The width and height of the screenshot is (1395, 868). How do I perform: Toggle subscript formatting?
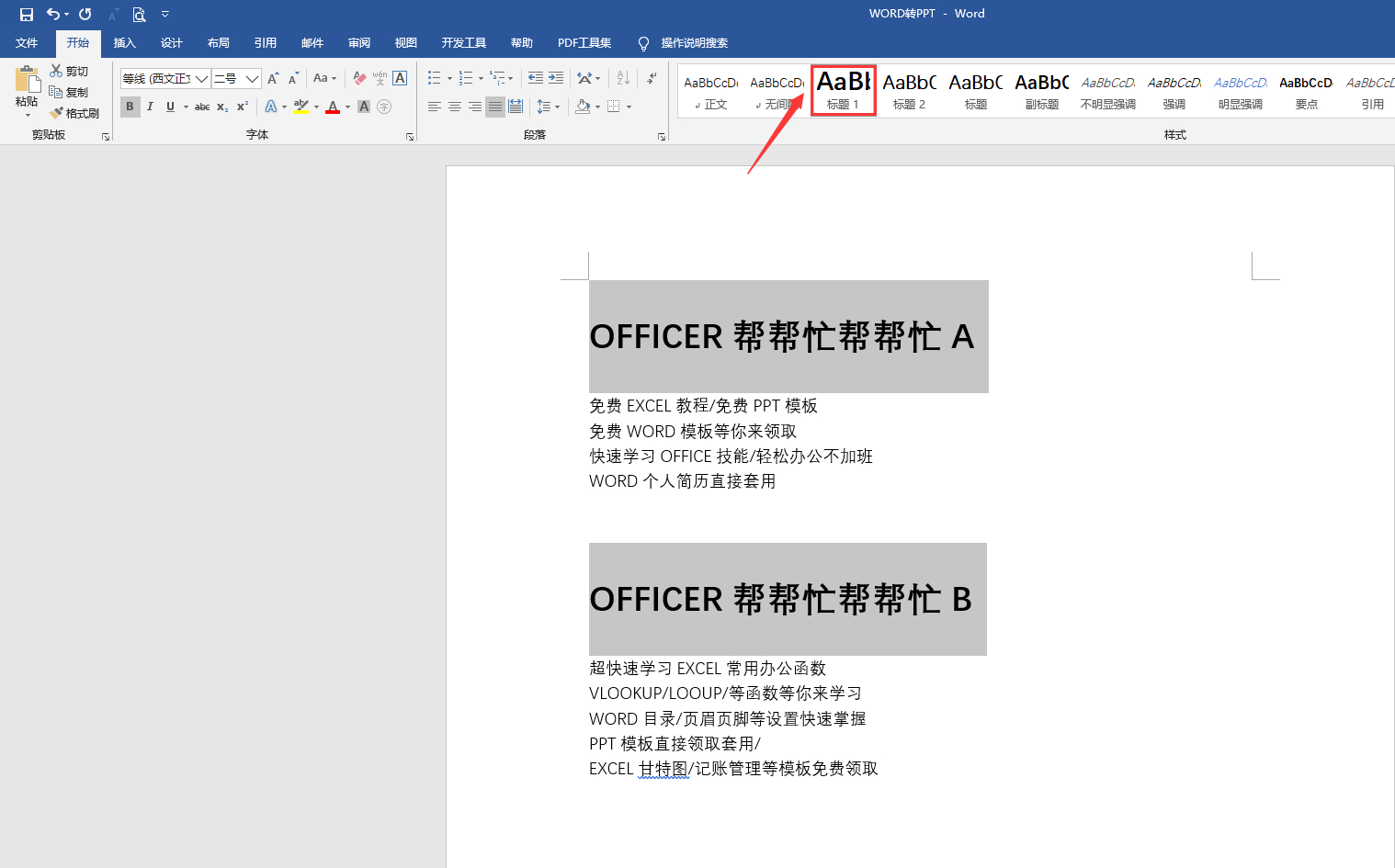click(x=222, y=107)
